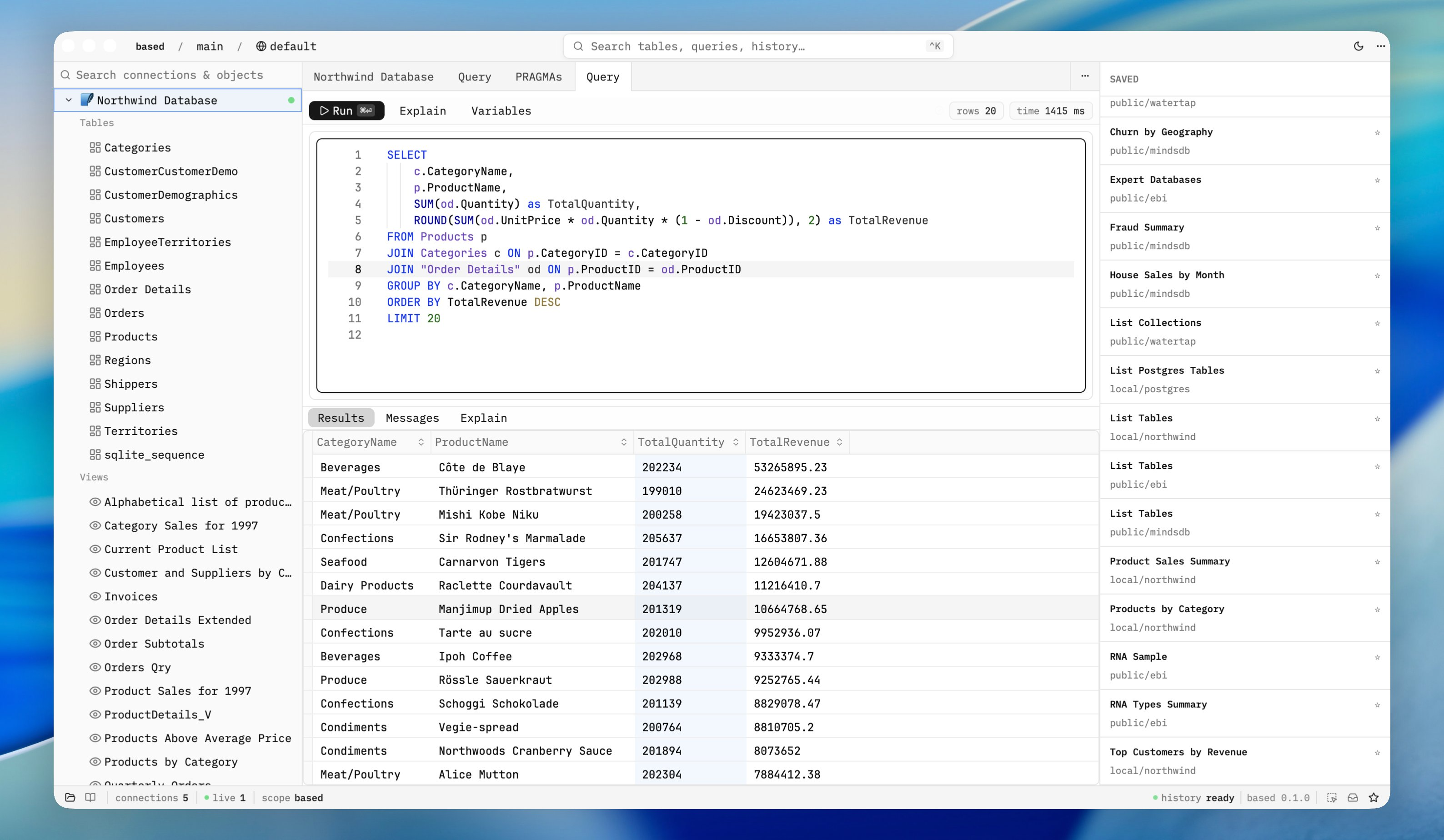Click the default workspace breadcrumb
The width and height of the screenshot is (1444, 840).
(286, 46)
